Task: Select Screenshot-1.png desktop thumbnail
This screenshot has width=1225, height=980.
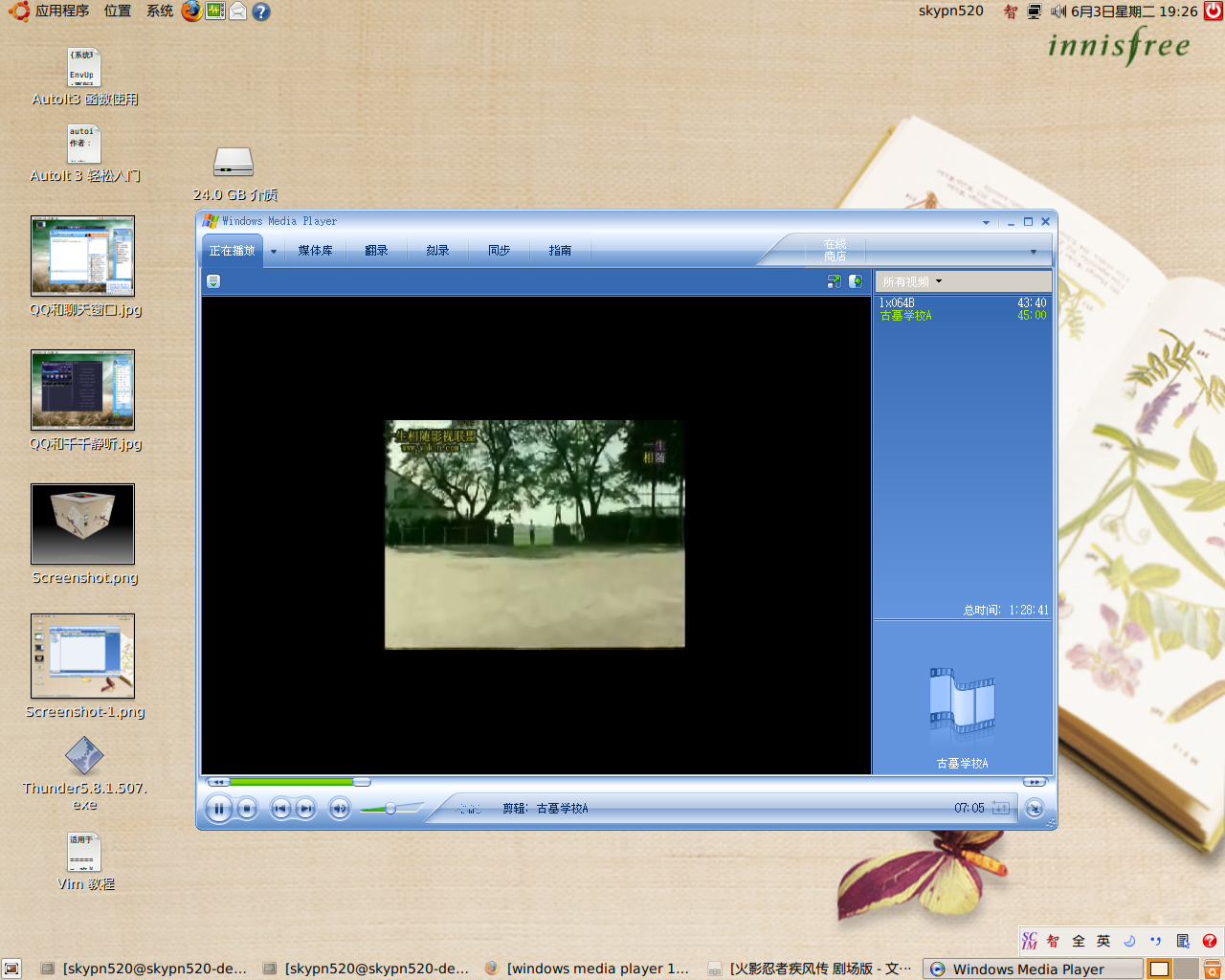Action: click(x=82, y=657)
